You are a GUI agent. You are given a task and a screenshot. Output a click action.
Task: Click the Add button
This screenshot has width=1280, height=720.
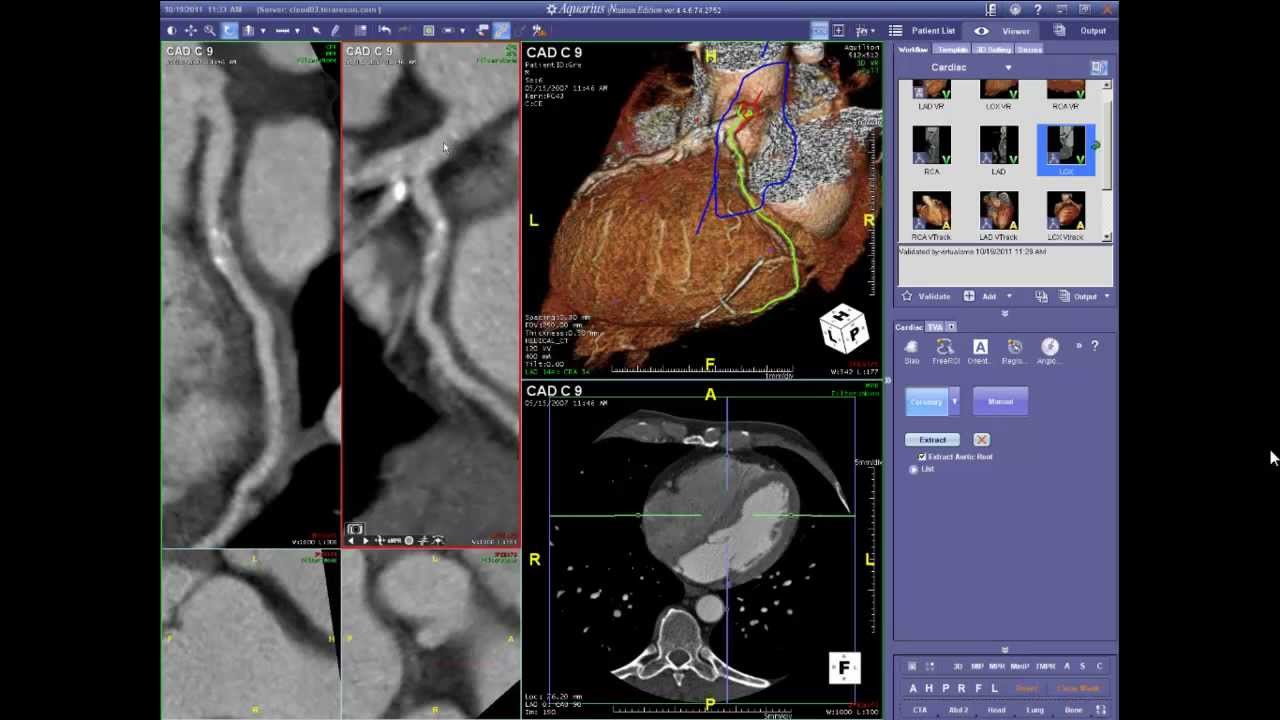981,296
